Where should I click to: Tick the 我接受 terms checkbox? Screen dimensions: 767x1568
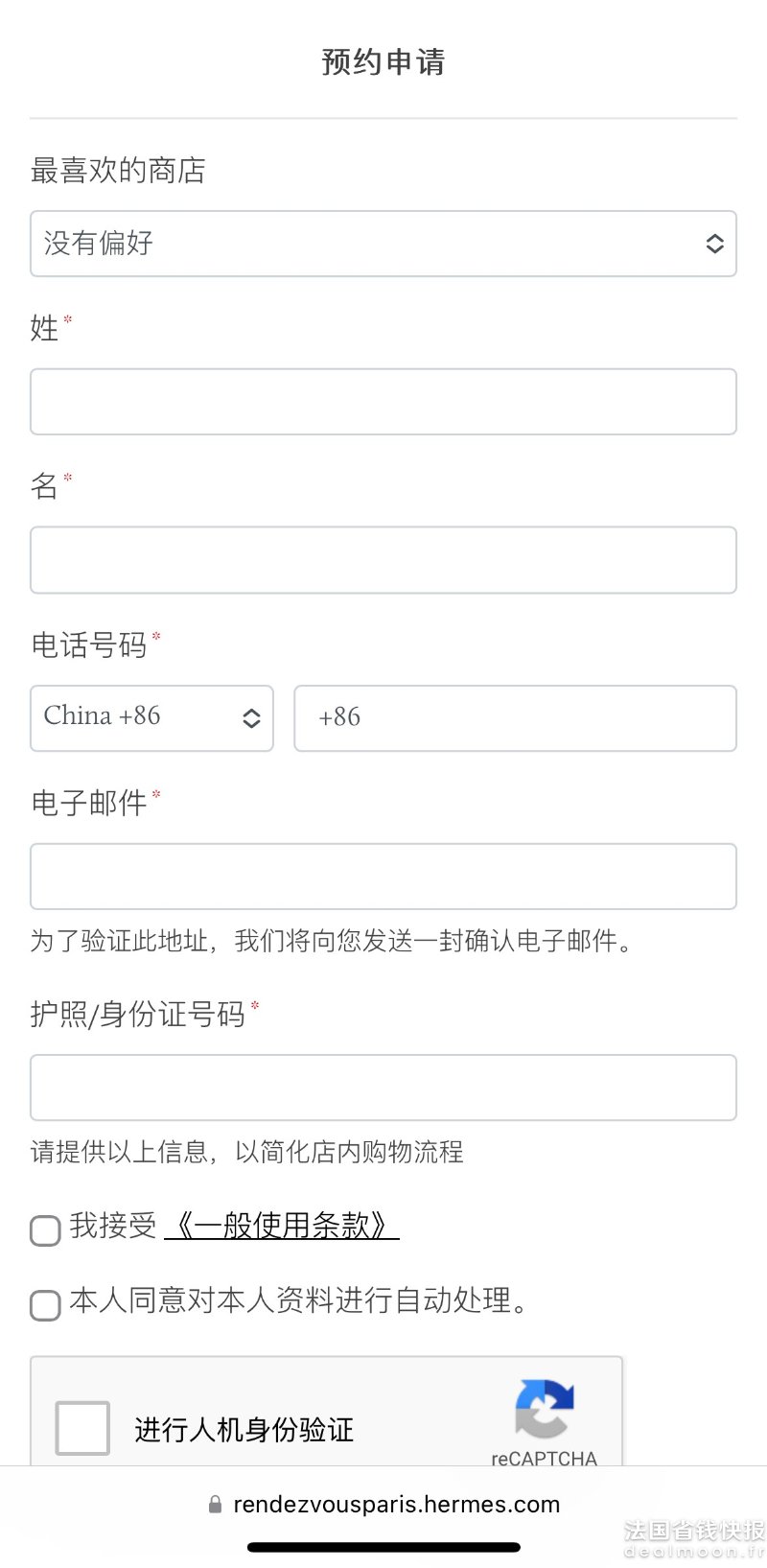(45, 1230)
